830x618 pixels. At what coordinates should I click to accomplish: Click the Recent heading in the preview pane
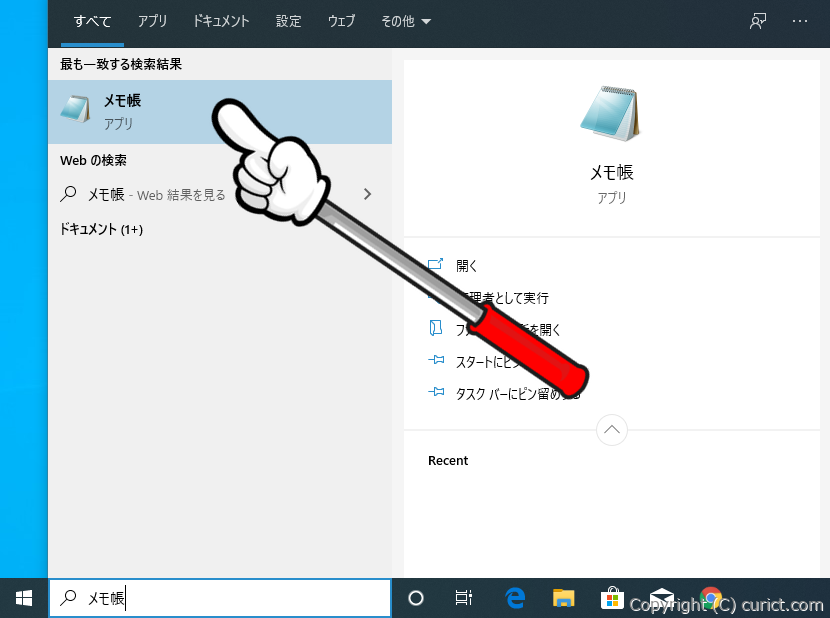pos(448,461)
